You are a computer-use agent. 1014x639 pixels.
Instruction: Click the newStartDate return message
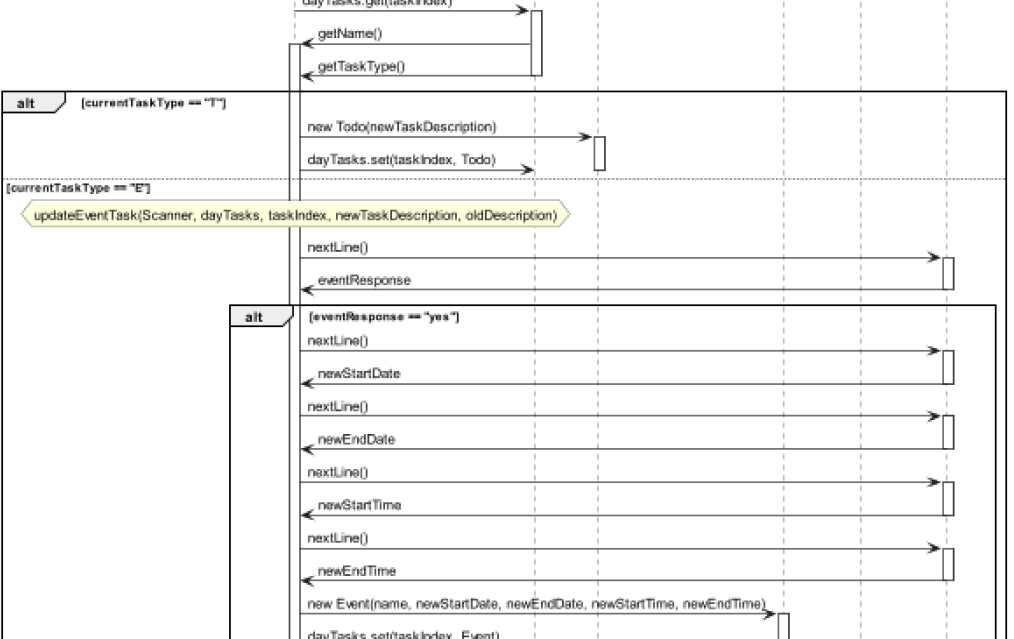pyautogui.click(x=359, y=374)
